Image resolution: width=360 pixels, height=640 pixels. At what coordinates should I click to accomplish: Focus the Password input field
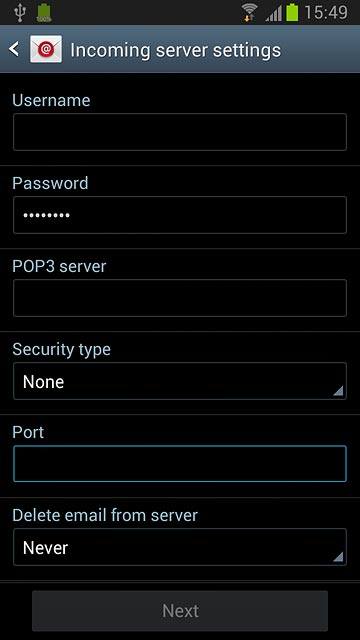pyautogui.click(x=180, y=215)
